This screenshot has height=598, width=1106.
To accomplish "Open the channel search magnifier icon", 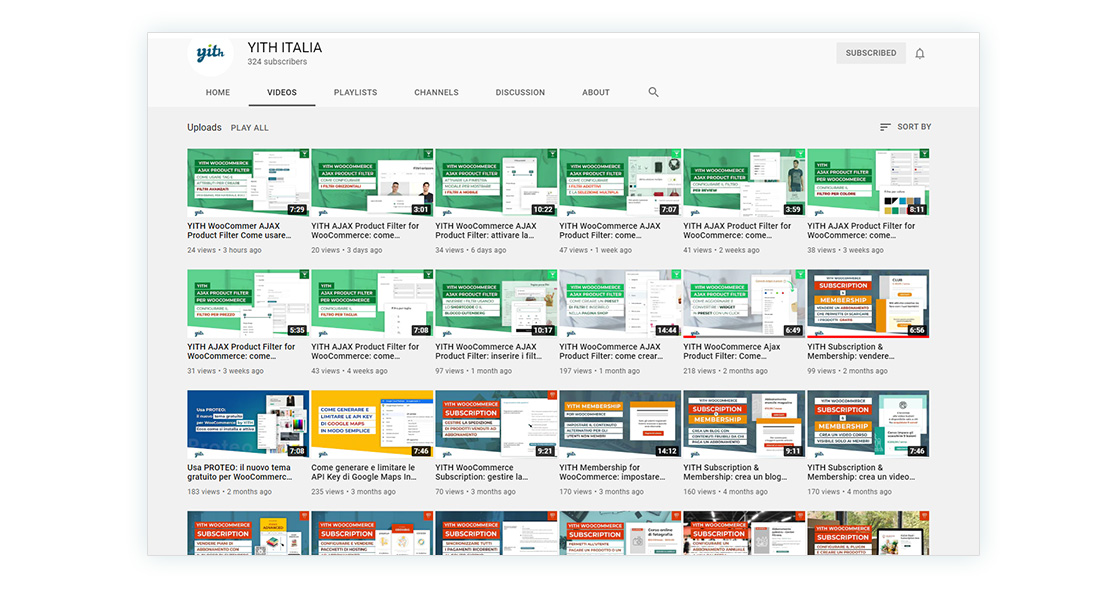I will point(653,92).
